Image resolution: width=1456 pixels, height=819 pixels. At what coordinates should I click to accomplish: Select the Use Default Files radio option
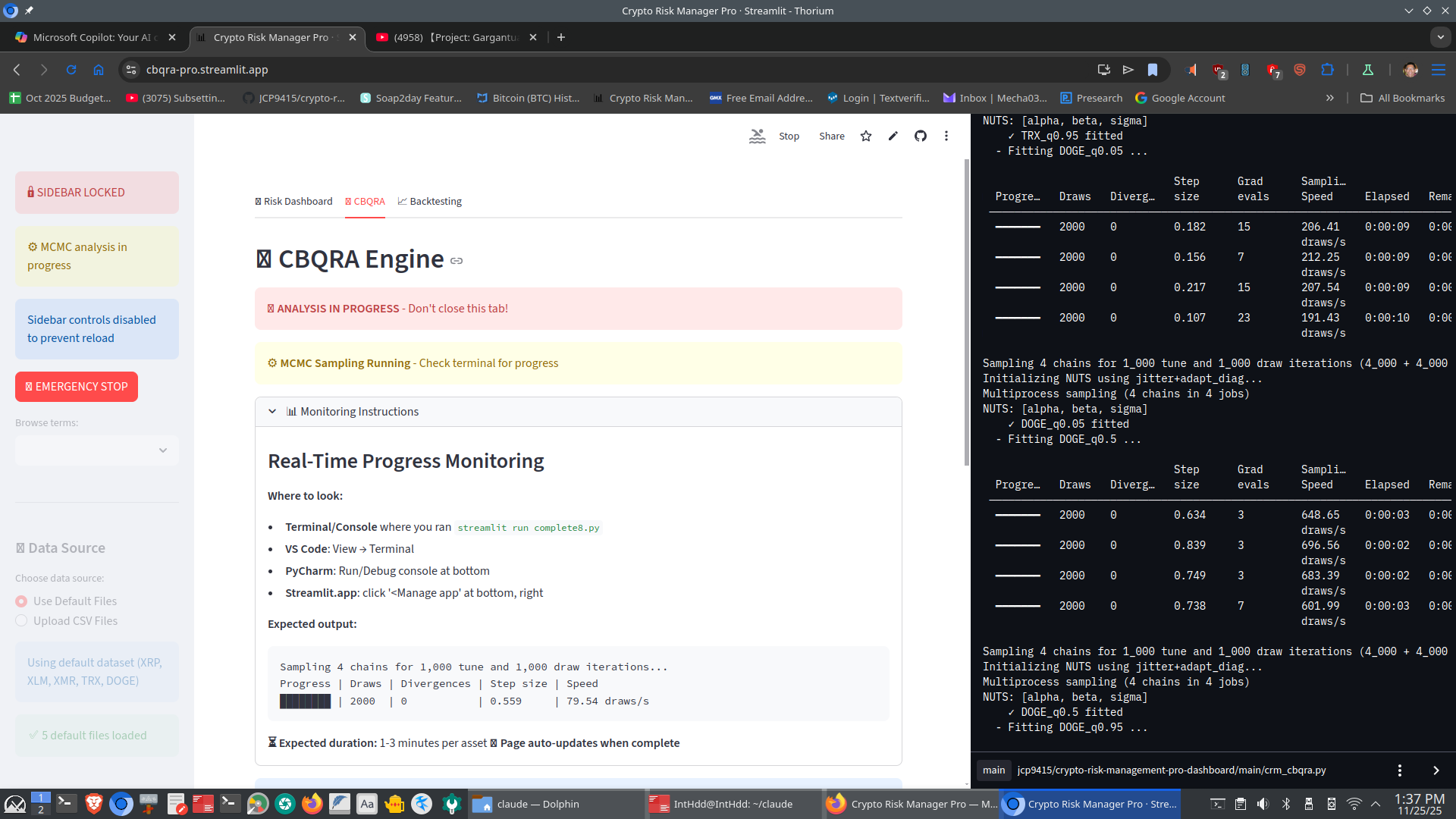click(x=21, y=601)
